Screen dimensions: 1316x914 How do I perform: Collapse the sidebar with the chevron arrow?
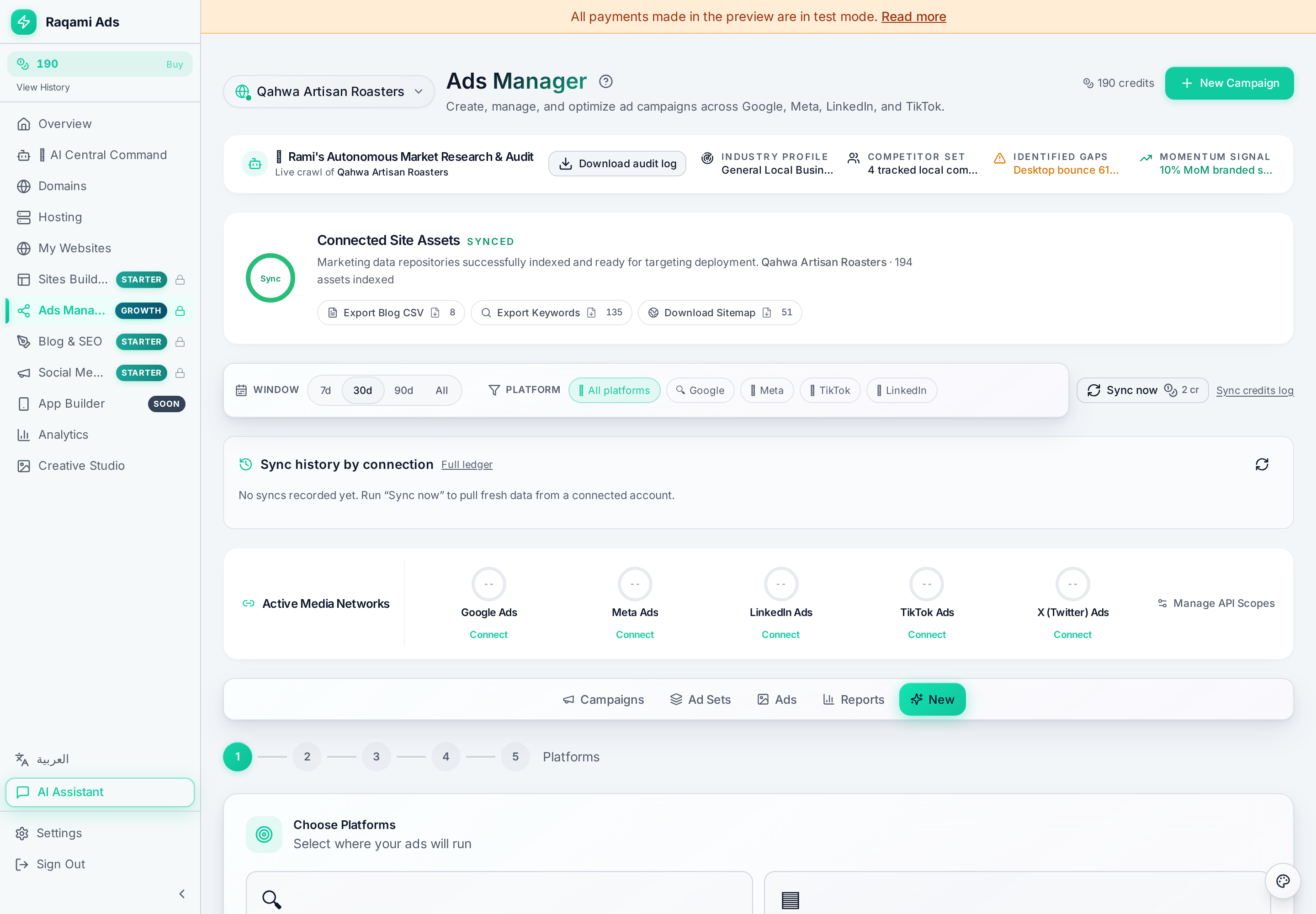tap(182, 894)
